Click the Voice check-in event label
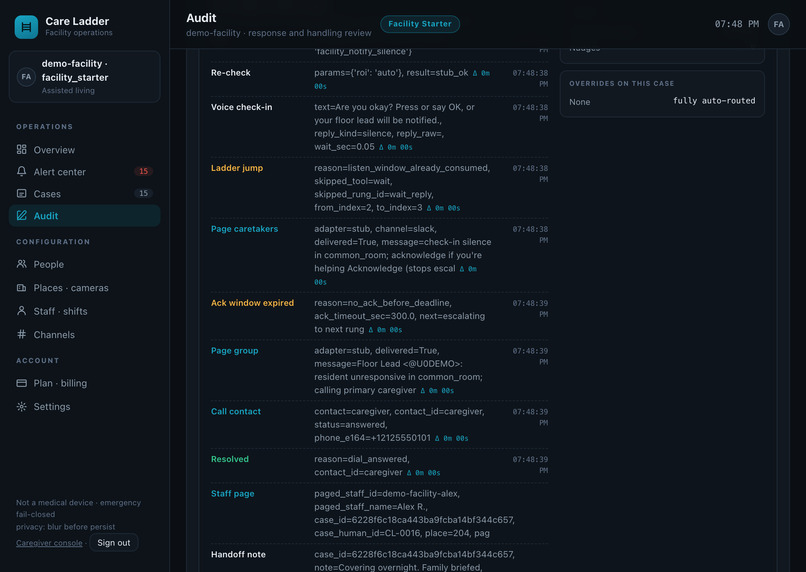The width and height of the screenshot is (806, 572). point(242,107)
